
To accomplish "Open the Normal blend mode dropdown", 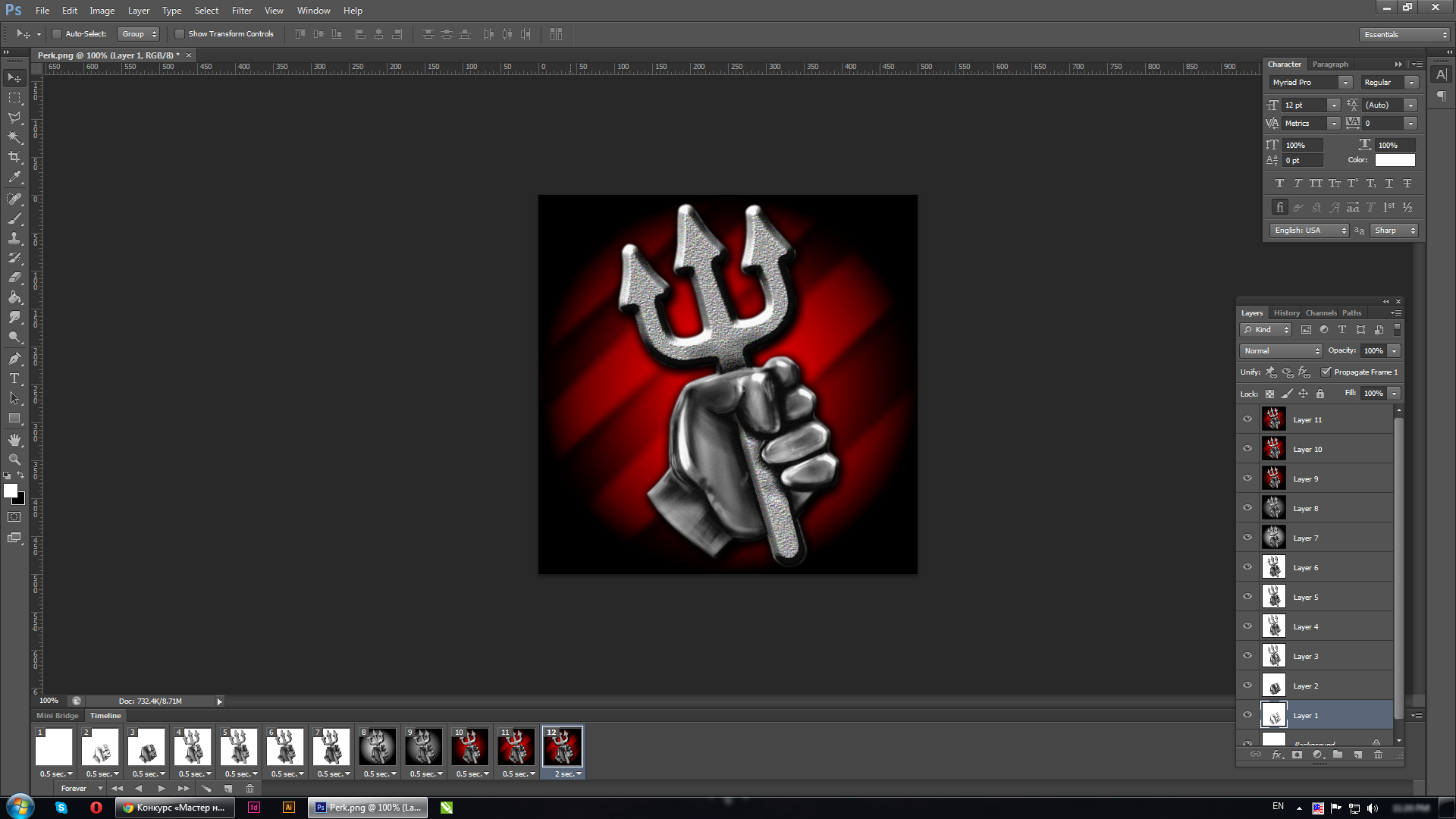I will click(x=1281, y=350).
